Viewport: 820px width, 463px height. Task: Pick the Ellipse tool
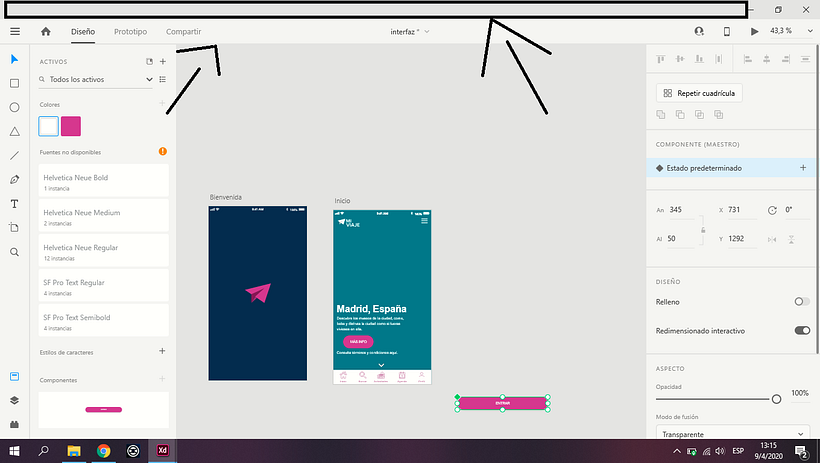click(15, 107)
